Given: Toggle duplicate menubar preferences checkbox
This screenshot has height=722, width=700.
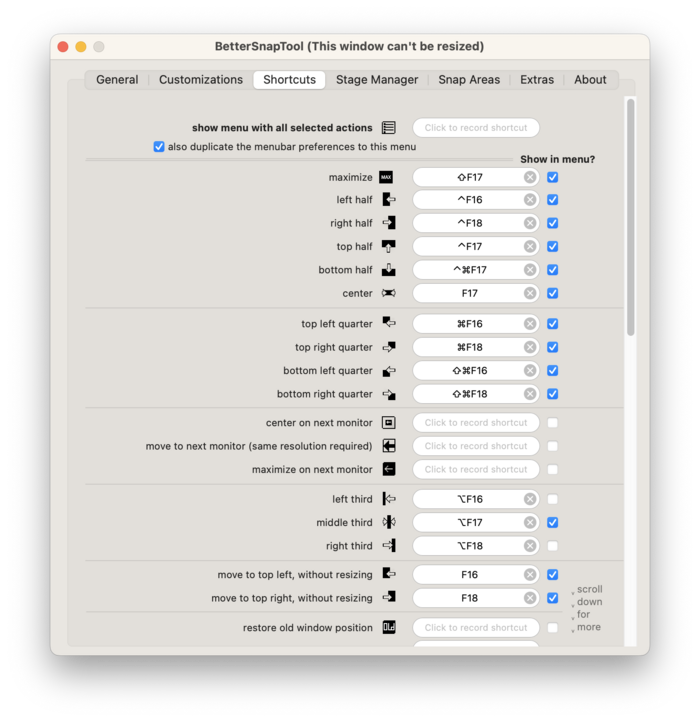Looking at the screenshot, I should pyautogui.click(x=159, y=147).
